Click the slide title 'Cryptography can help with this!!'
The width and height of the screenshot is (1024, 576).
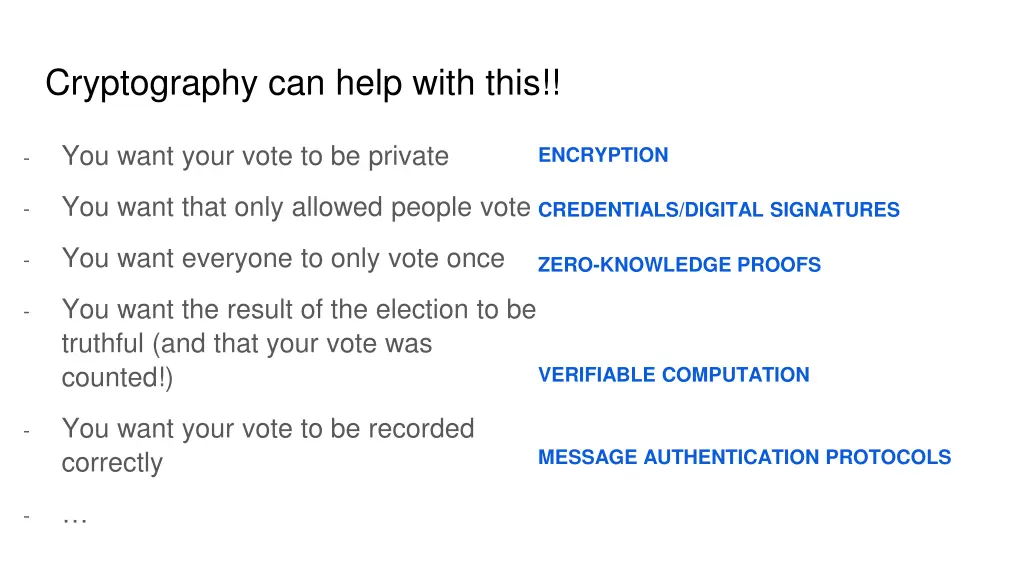[x=302, y=84]
